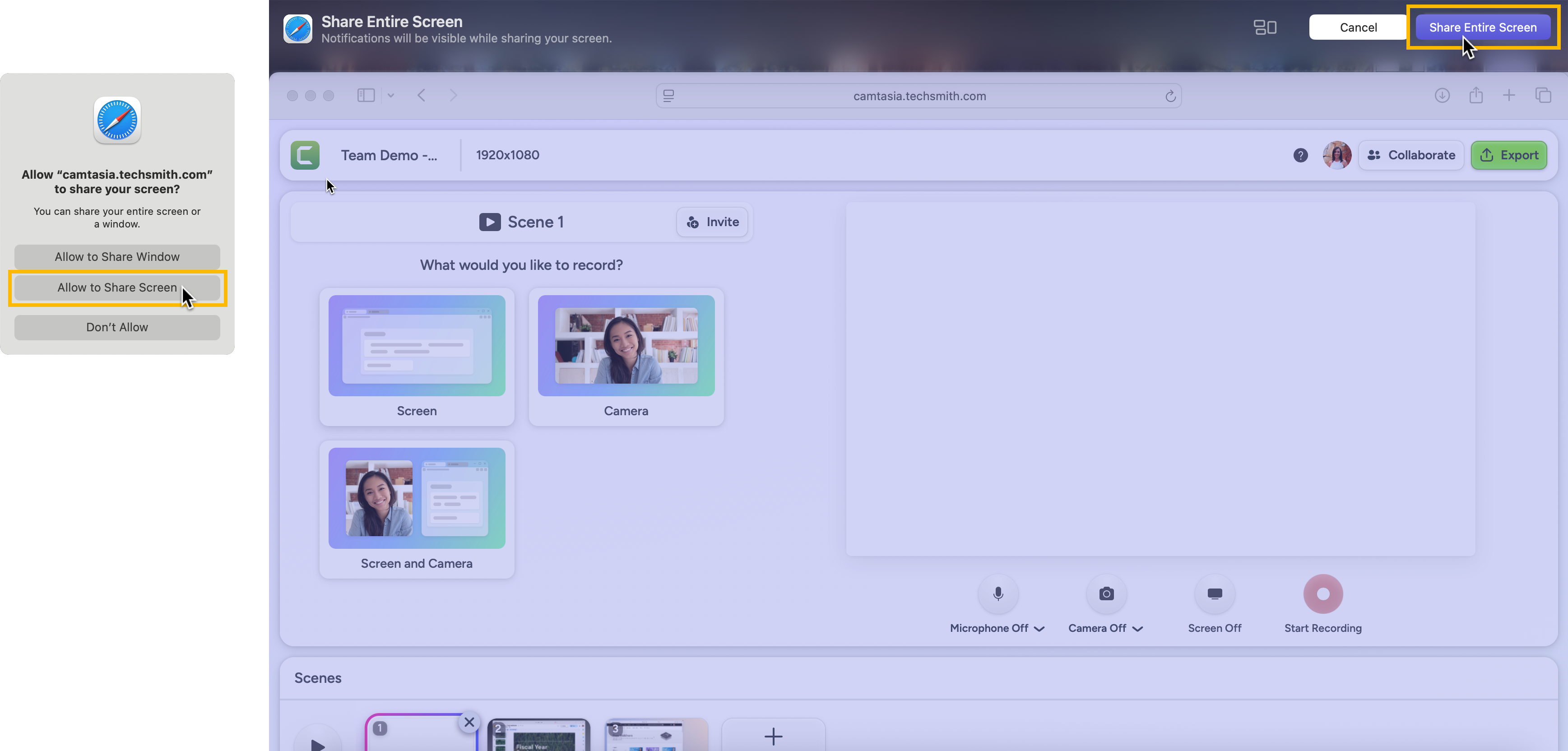This screenshot has height=751, width=1568.
Task: Click the camtasia.techsmith.com address bar
Action: 919,96
